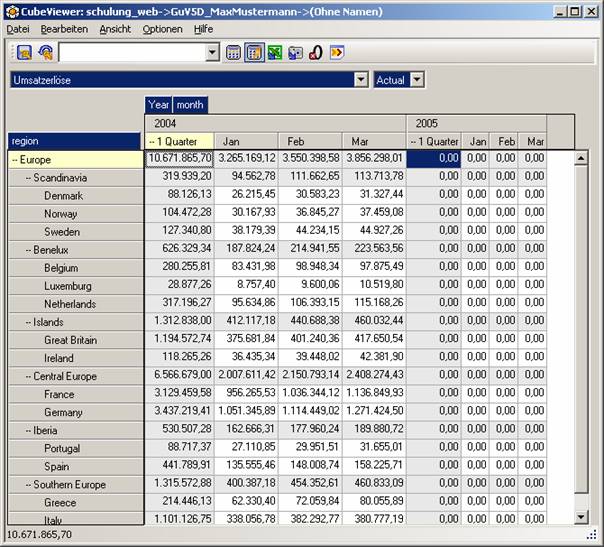Open the Actual scenario dropdown

coord(417,79)
